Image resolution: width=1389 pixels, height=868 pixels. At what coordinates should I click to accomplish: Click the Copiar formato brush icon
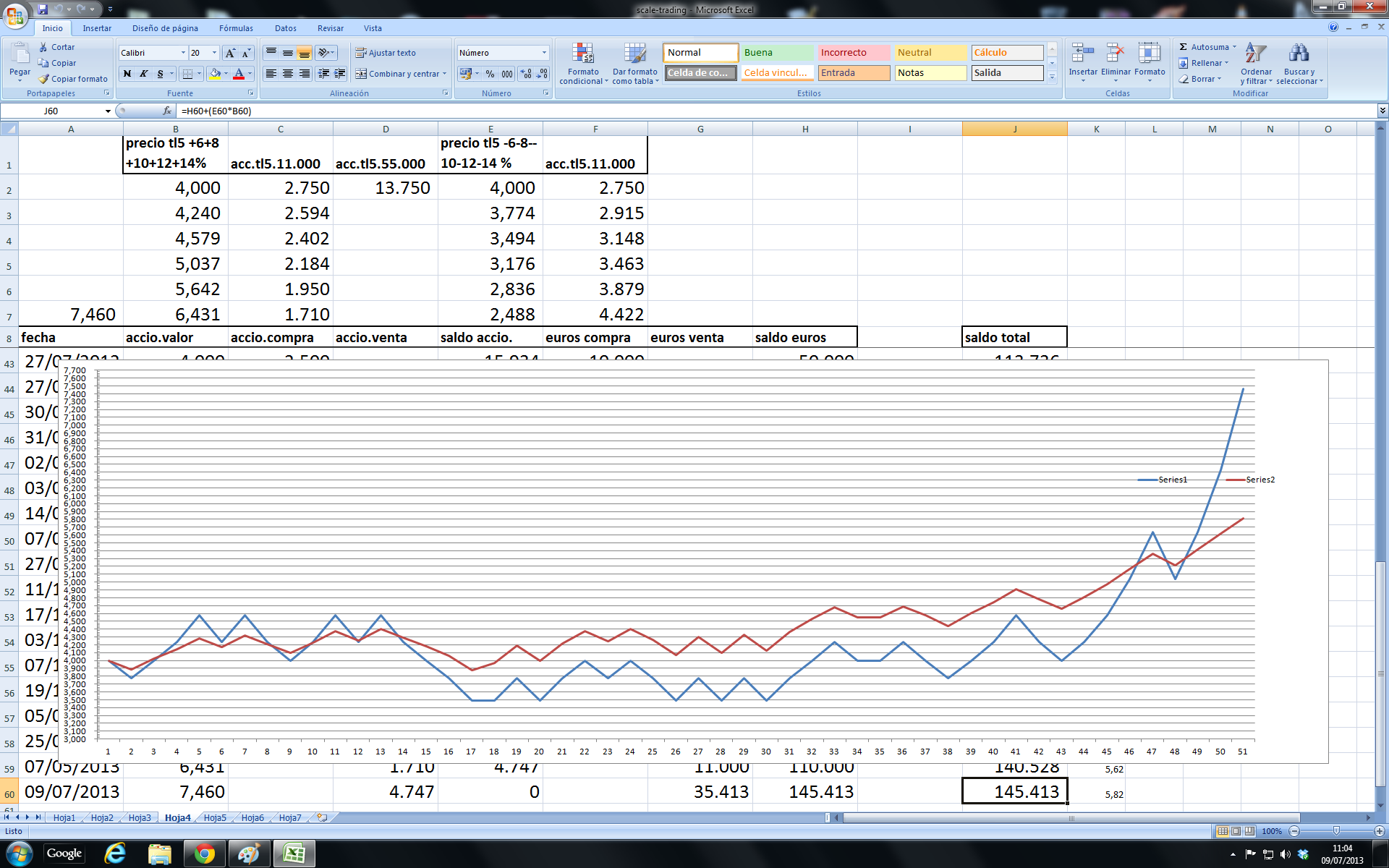click(44, 79)
